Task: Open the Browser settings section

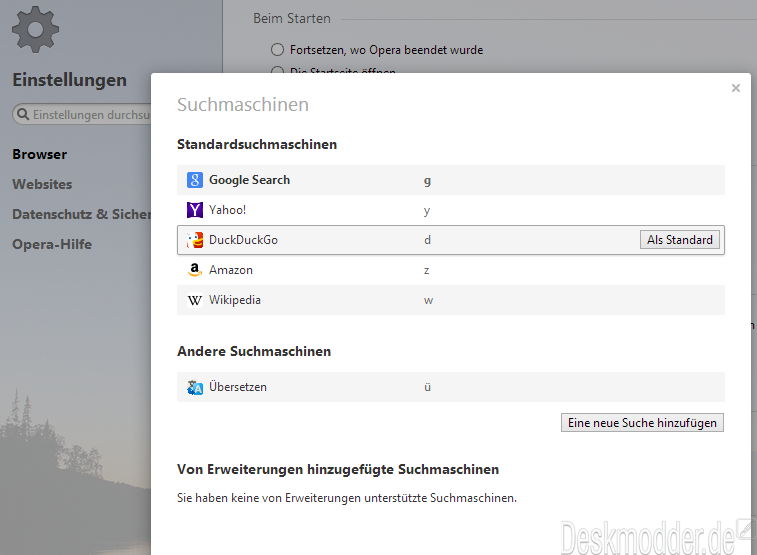Action: (40, 154)
